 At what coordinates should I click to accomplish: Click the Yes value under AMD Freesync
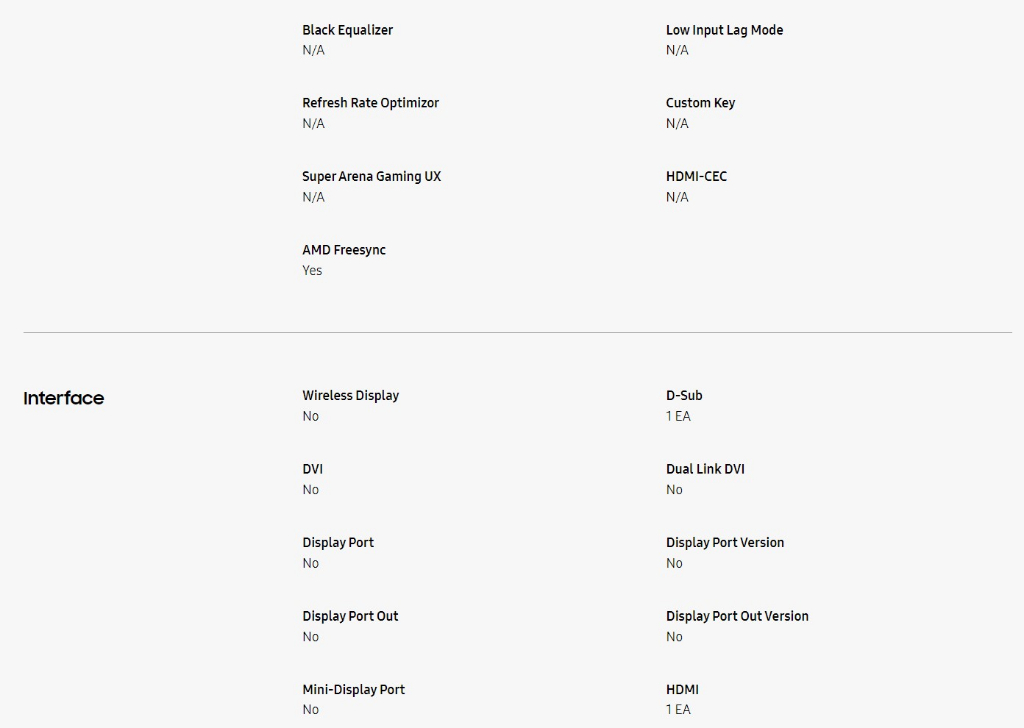312,270
